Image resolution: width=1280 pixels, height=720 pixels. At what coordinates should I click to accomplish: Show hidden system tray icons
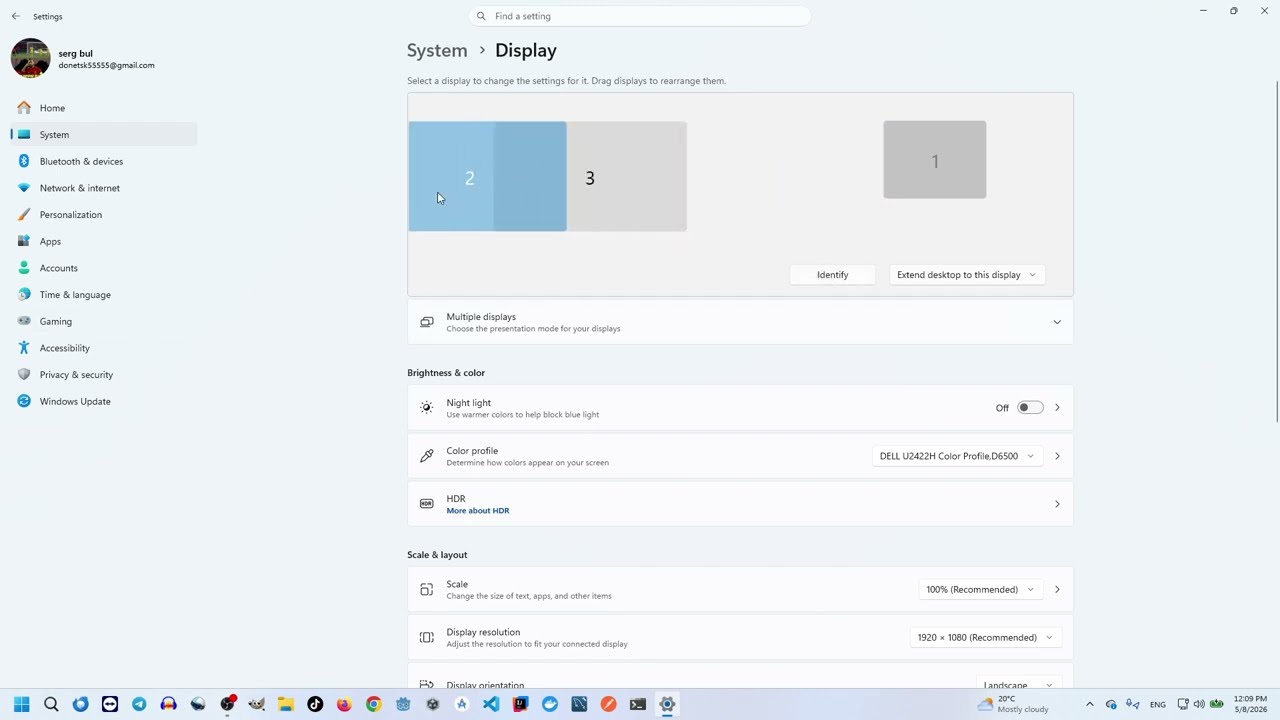[x=1090, y=704]
